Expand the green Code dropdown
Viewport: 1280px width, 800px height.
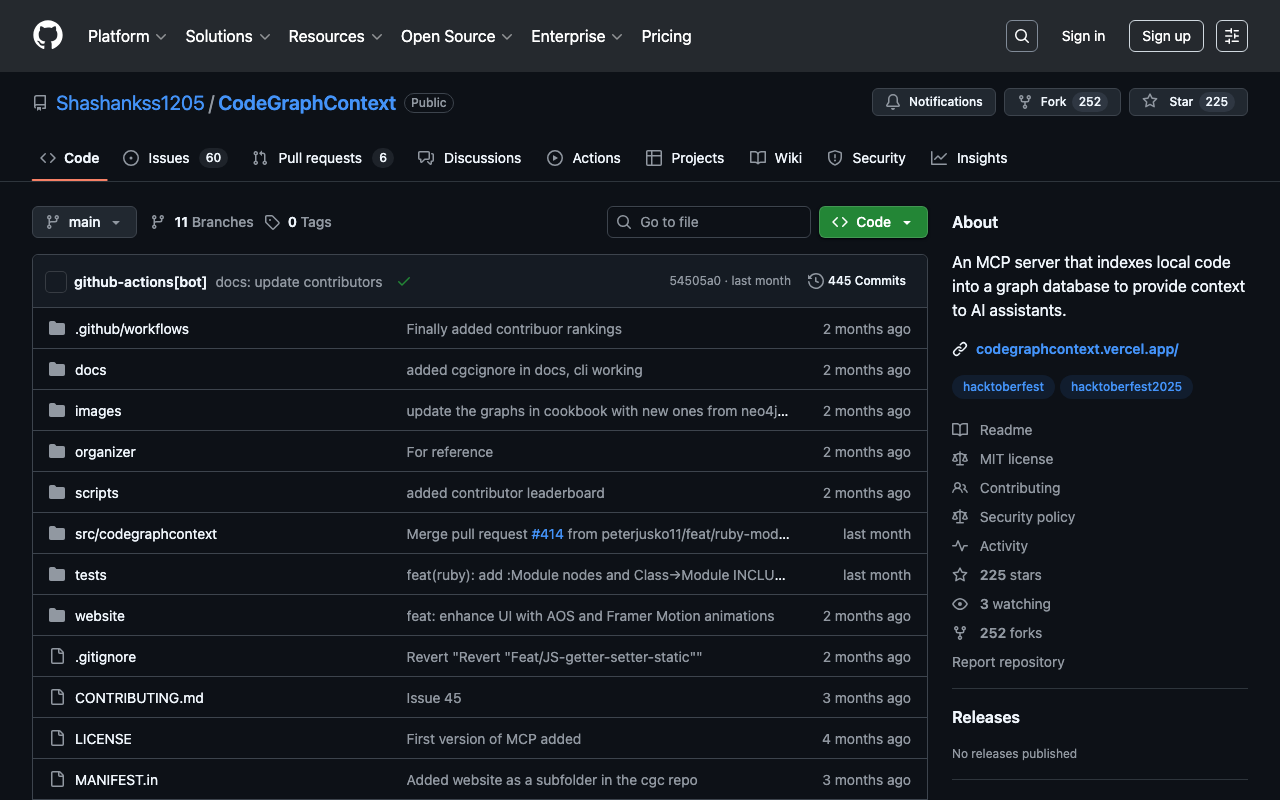[873, 222]
